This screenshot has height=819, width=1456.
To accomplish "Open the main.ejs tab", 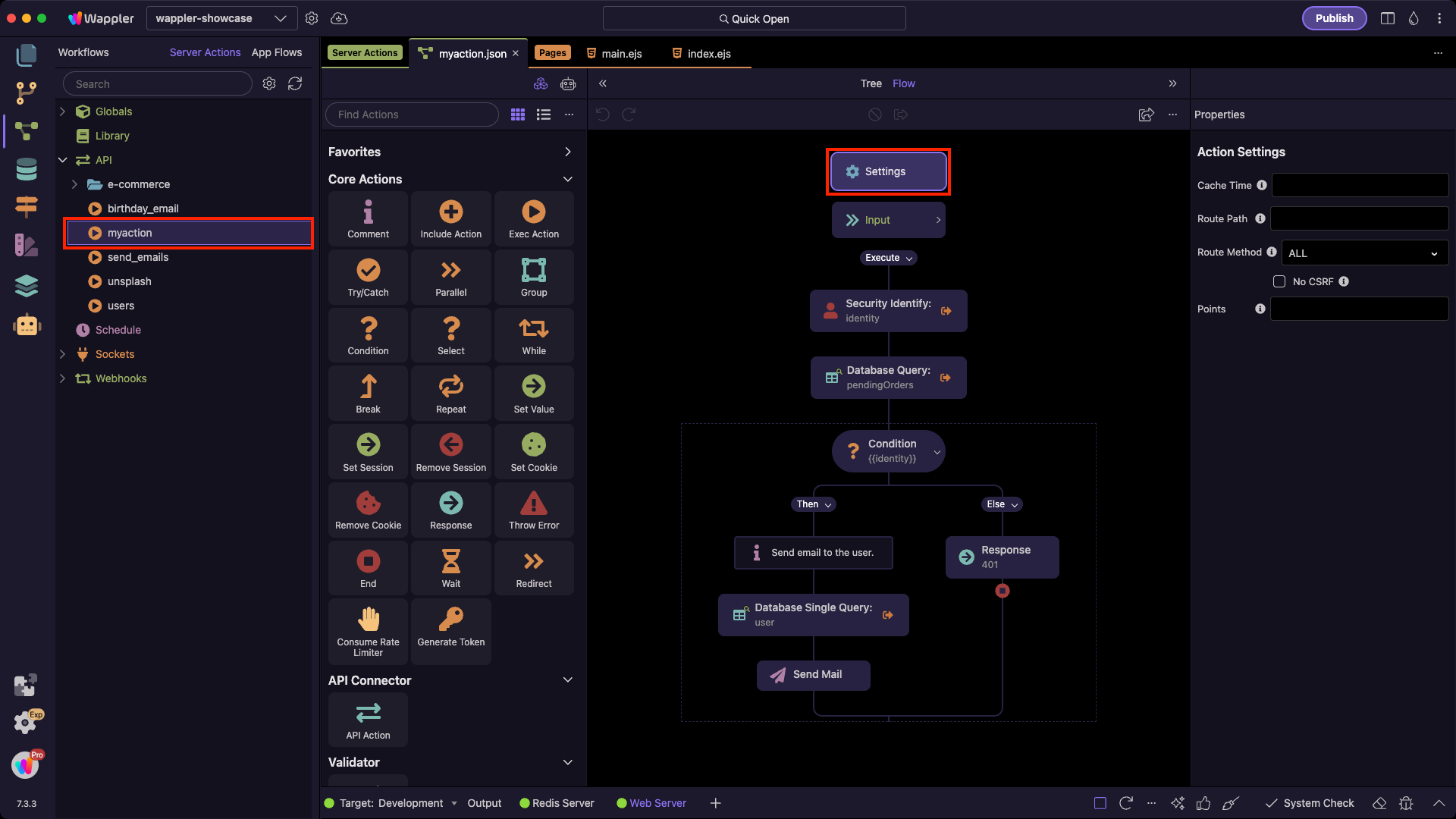I will (621, 53).
